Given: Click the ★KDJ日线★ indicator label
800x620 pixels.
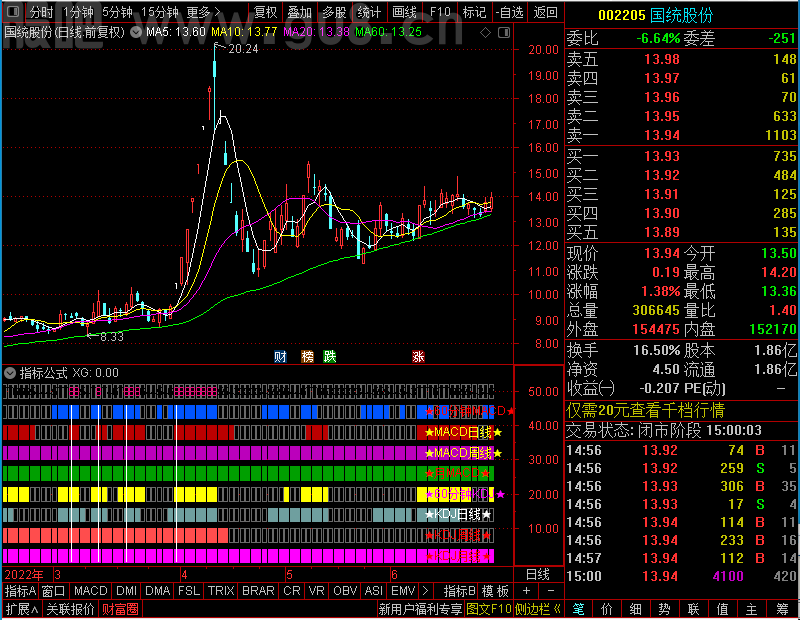Looking at the screenshot, I should [458, 514].
